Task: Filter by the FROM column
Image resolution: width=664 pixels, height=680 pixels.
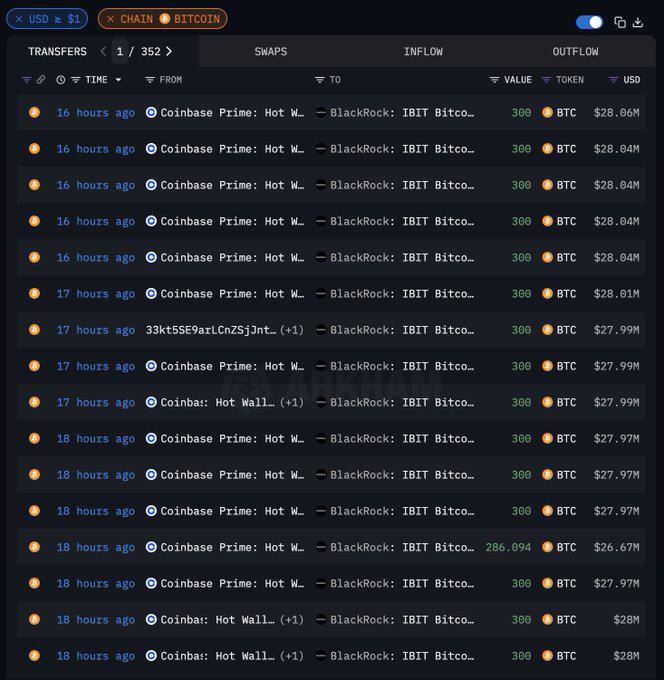Action: [x=150, y=80]
